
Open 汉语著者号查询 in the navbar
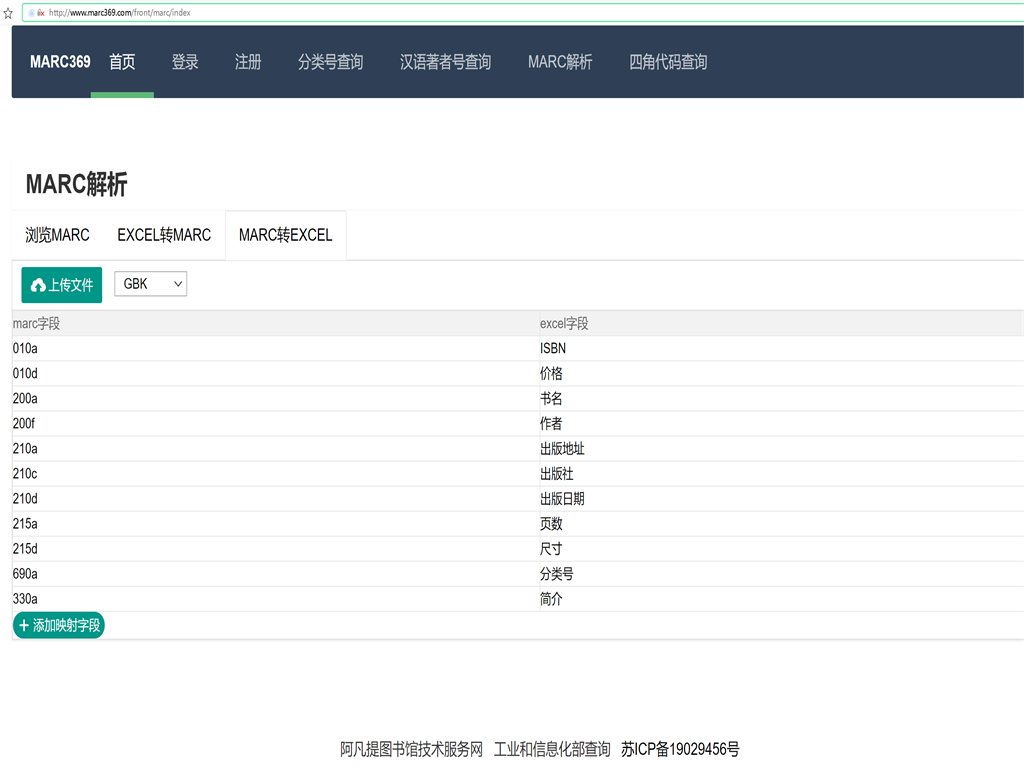(x=445, y=62)
